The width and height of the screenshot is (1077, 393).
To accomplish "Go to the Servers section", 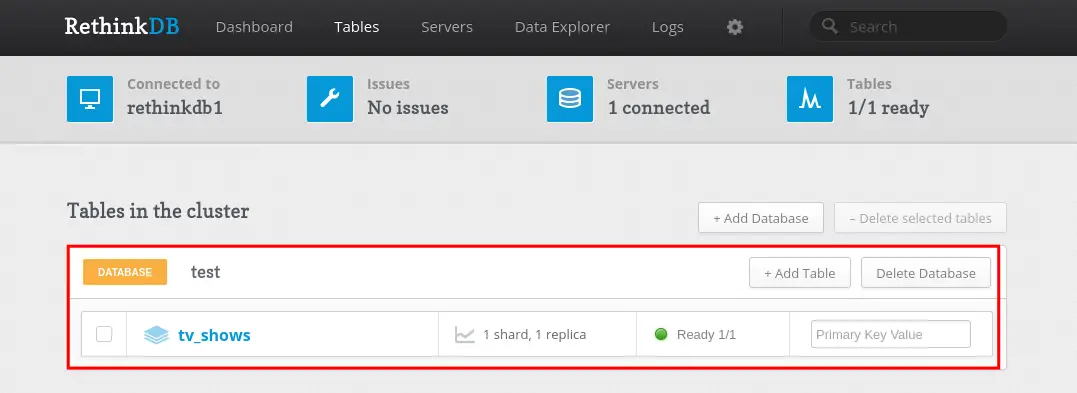I will point(447,27).
